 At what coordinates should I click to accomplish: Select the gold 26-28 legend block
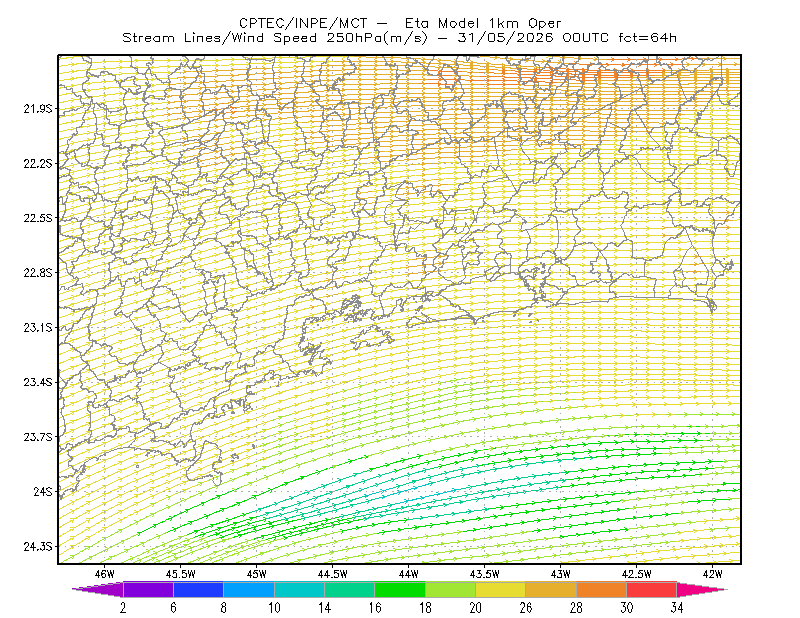551,589
